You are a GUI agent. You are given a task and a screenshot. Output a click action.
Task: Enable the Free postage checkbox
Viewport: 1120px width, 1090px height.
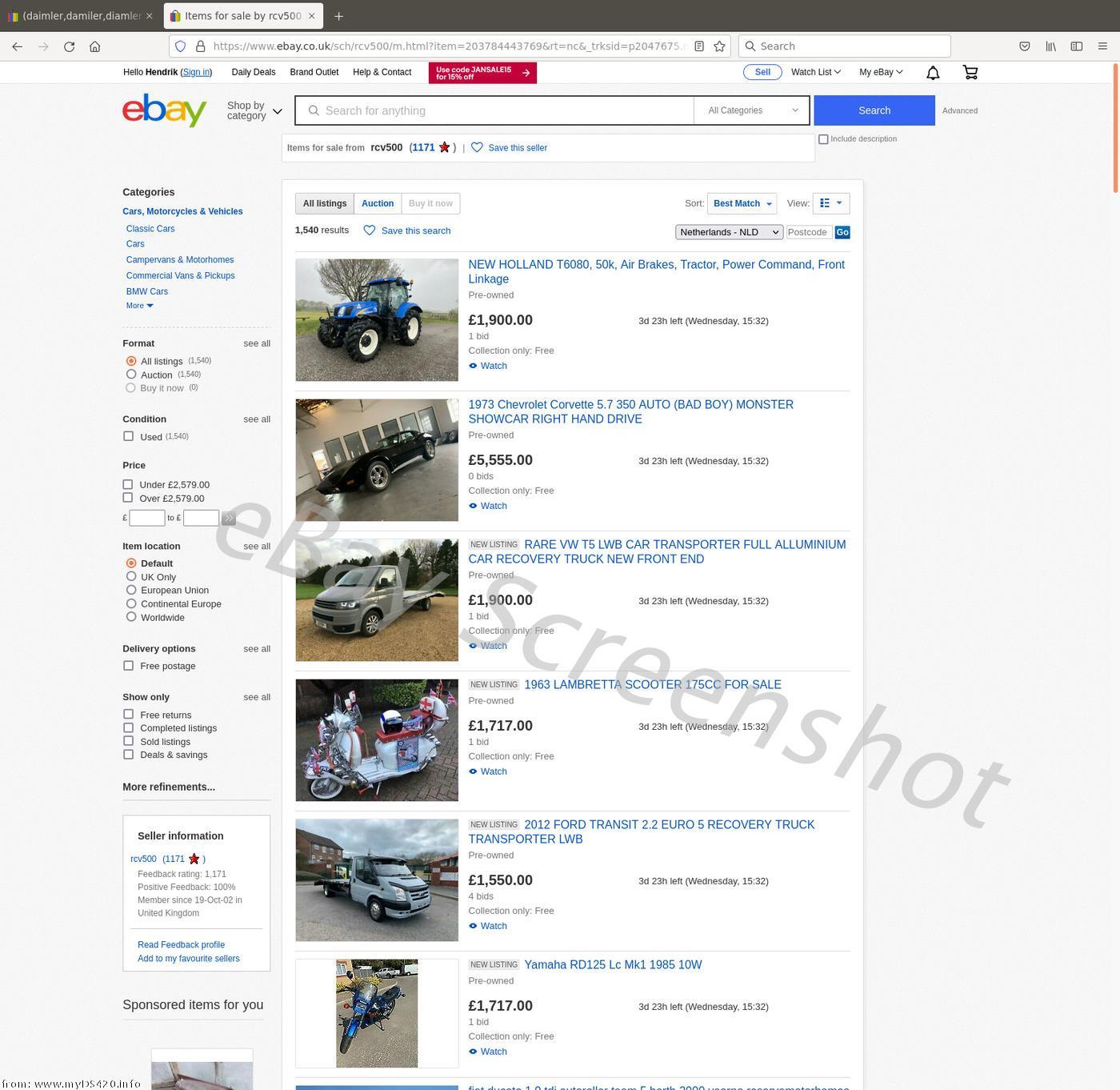pos(128,666)
